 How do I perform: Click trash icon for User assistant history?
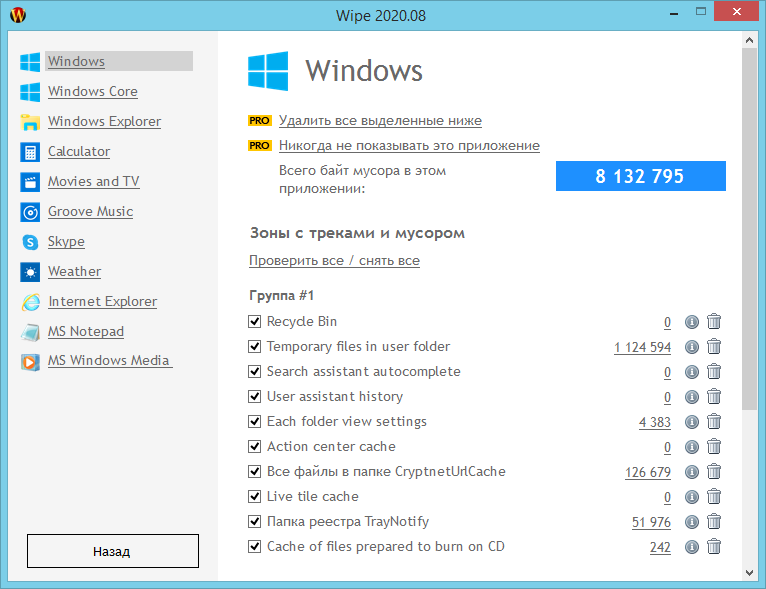coord(714,396)
